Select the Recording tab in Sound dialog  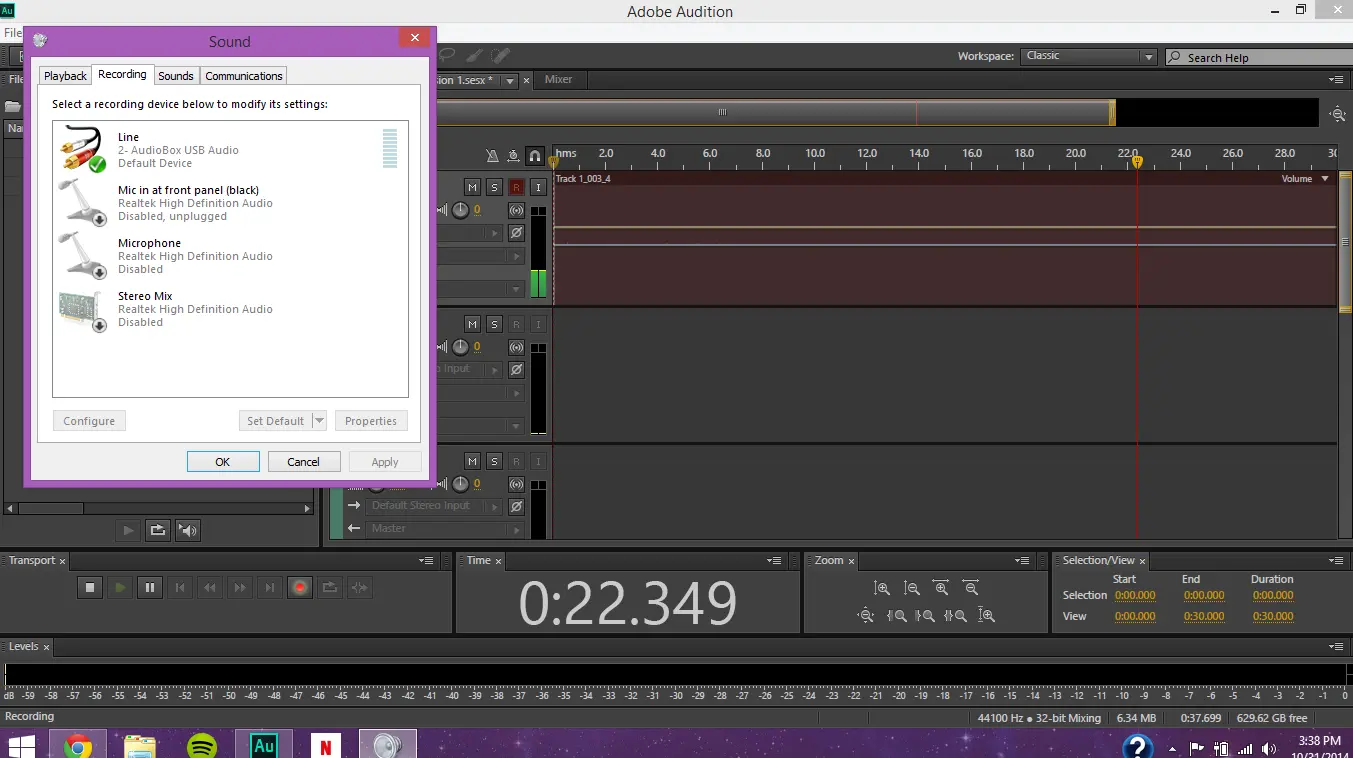122,75
